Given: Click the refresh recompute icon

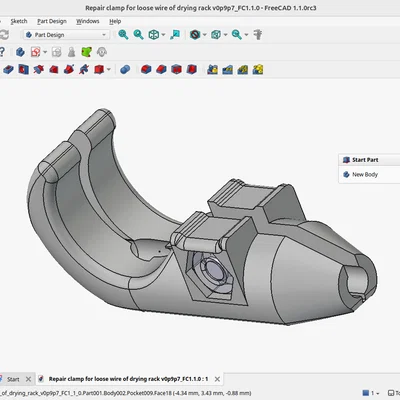Looking at the screenshot, I should click(x=4, y=35).
